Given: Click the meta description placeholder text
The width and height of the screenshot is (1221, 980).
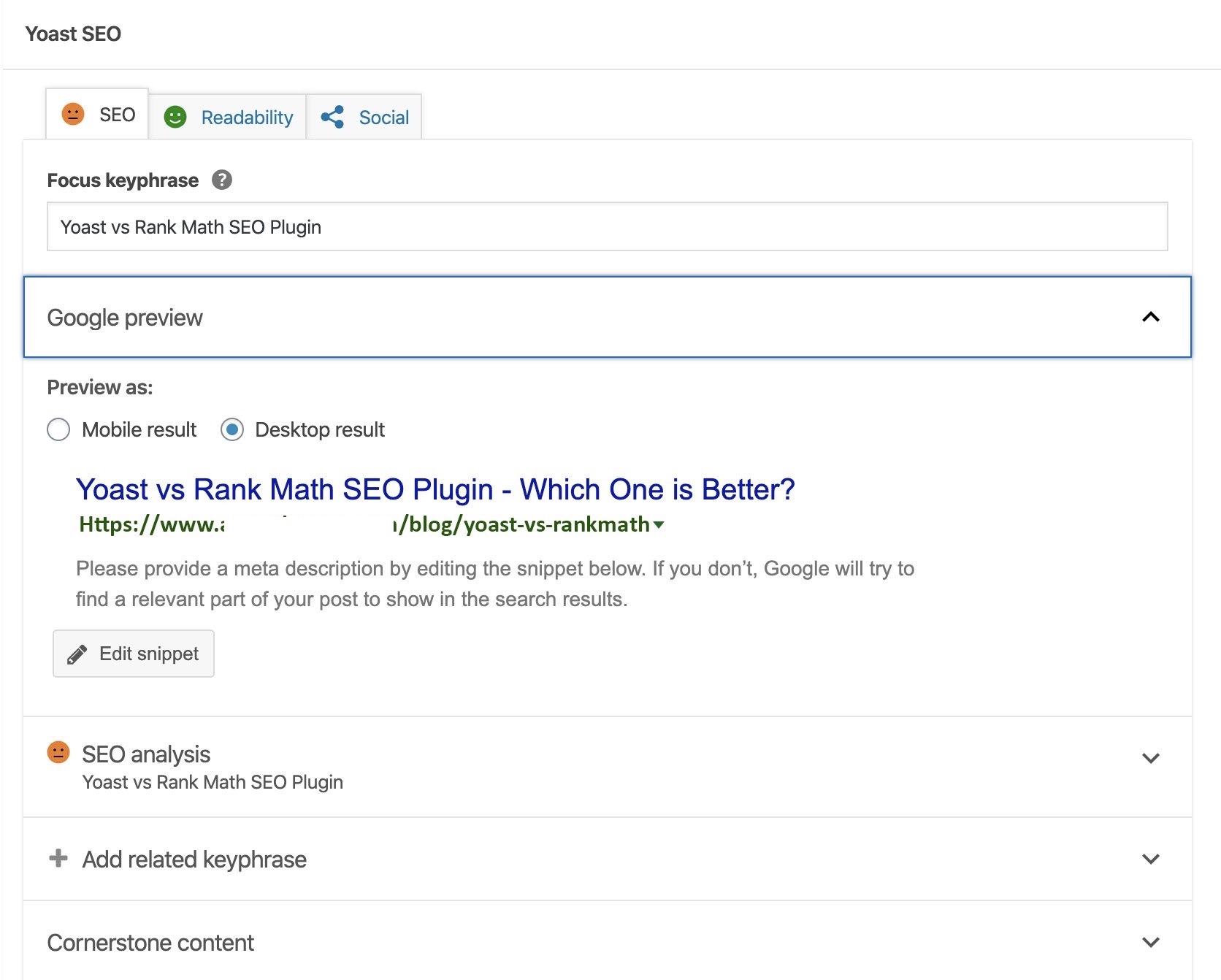Looking at the screenshot, I should coord(495,583).
